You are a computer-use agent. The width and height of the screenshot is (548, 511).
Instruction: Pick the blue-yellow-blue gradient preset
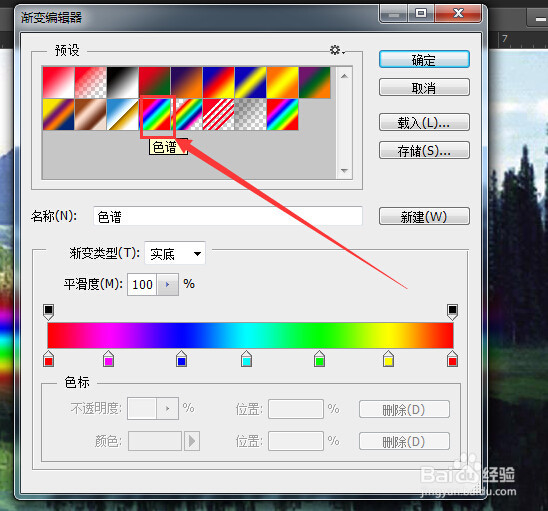click(x=250, y=82)
